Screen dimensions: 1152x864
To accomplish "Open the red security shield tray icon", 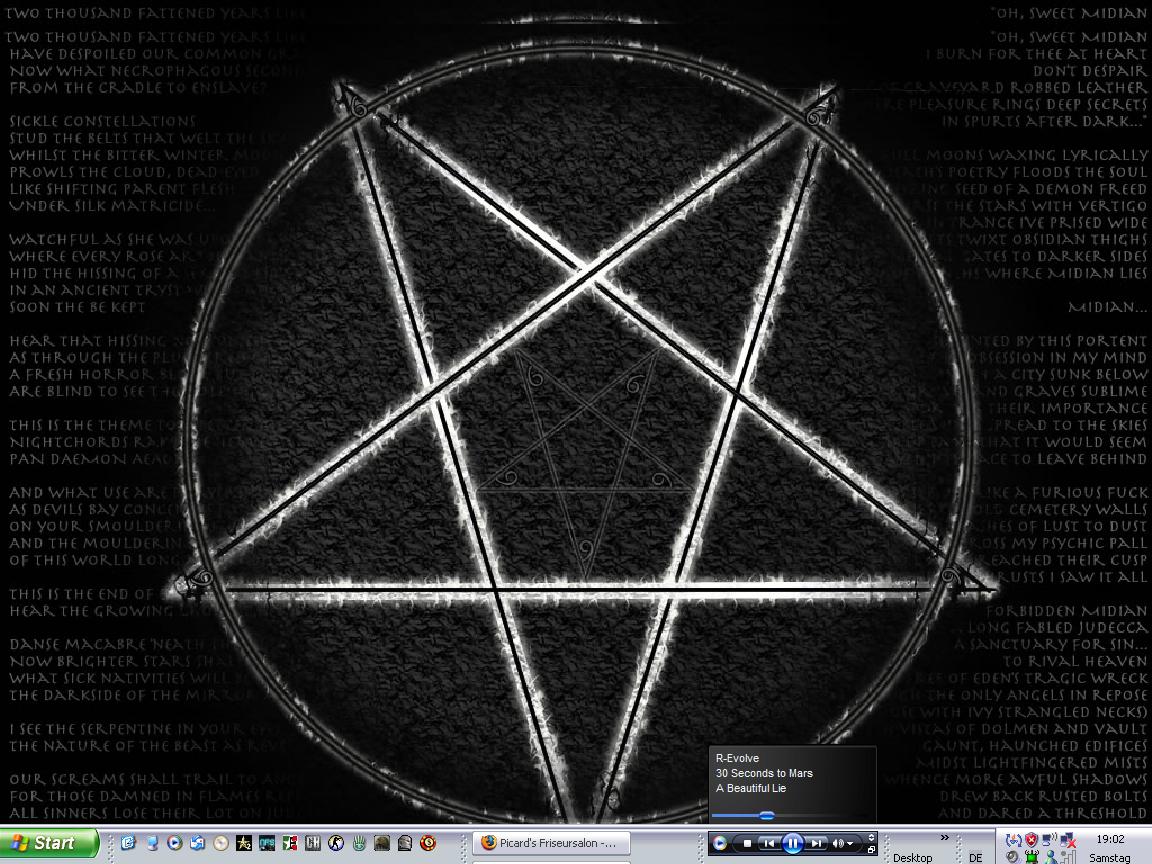I will click(1031, 840).
